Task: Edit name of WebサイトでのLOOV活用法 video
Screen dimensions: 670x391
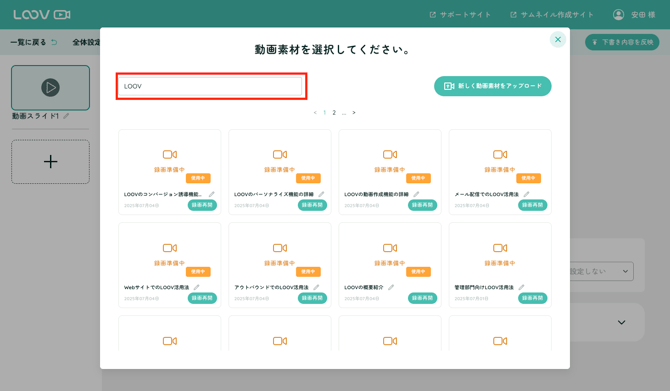Action: (197, 287)
